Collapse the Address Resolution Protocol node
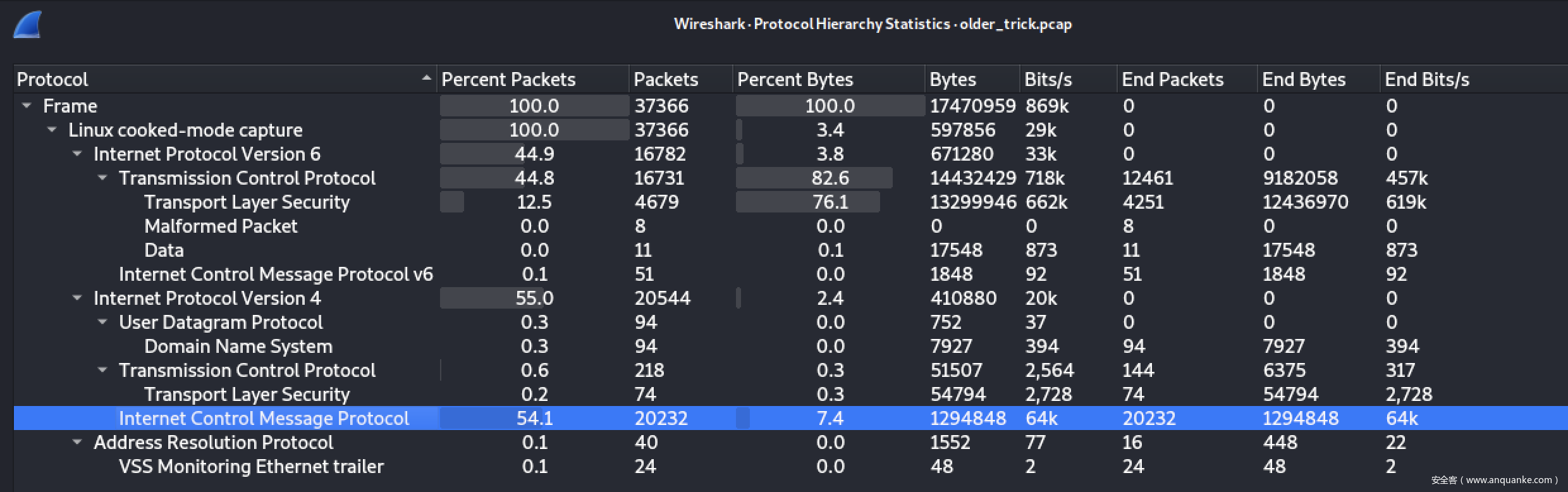The width and height of the screenshot is (1568, 492). pos(77,442)
